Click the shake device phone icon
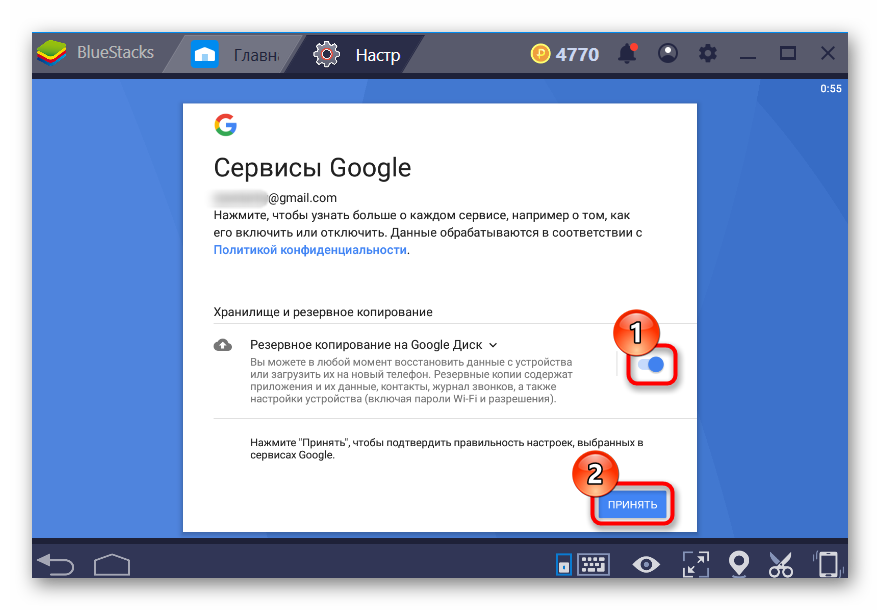 (x=827, y=565)
